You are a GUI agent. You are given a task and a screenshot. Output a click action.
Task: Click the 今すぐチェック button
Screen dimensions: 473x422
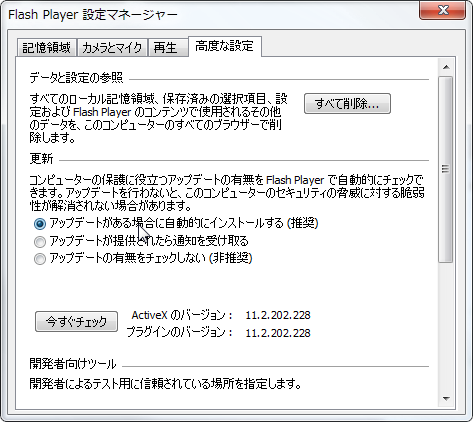coord(76,321)
